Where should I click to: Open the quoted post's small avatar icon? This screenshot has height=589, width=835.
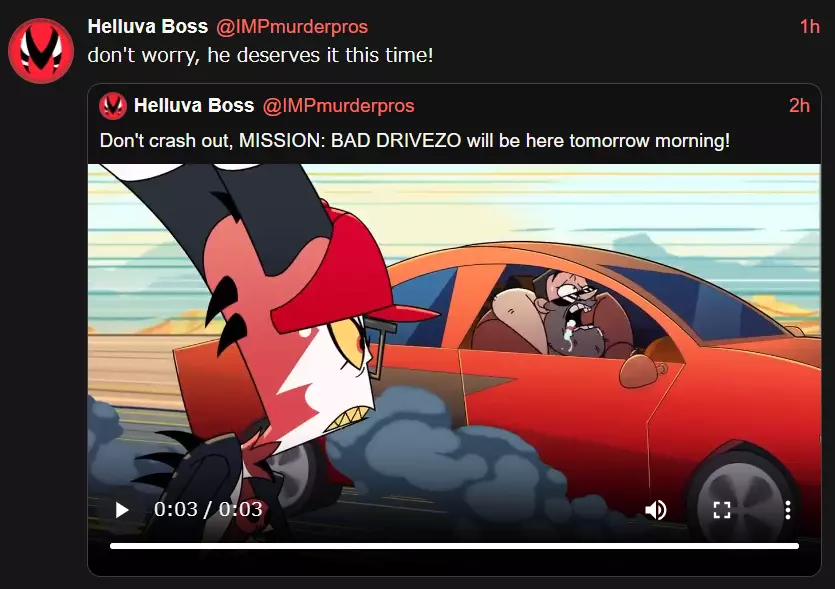113,105
